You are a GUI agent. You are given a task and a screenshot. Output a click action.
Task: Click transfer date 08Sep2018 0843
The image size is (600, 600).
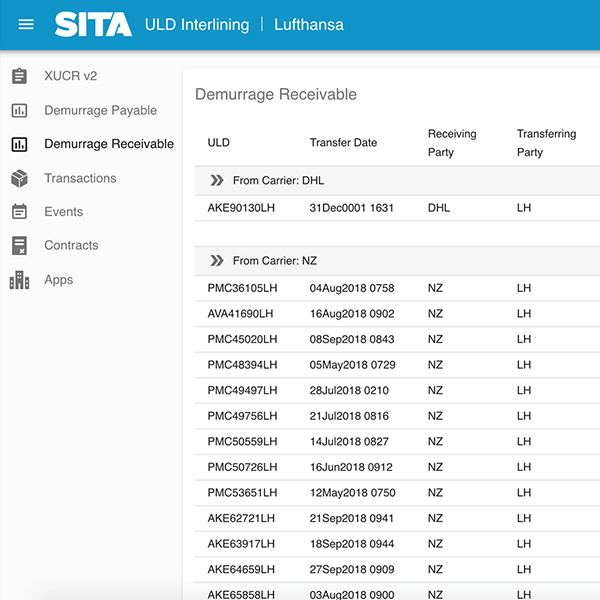(x=352, y=339)
